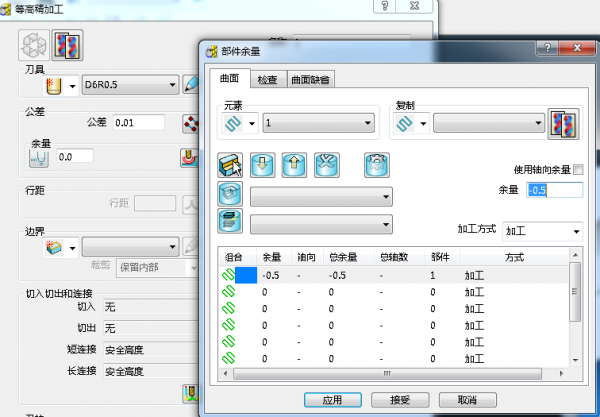Click the tool path icon at bottom of finishing dialog
The width and height of the screenshot is (600, 417).
point(190,394)
